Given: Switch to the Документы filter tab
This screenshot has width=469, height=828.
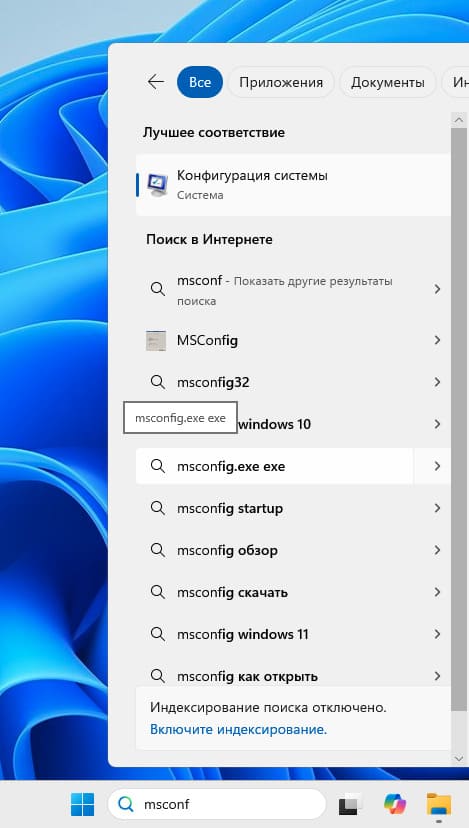Looking at the screenshot, I should click(x=388, y=82).
